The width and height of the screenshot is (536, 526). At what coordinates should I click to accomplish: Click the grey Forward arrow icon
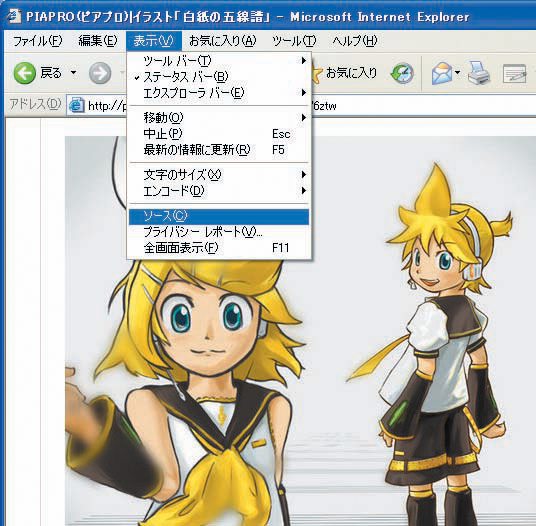click(100, 73)
